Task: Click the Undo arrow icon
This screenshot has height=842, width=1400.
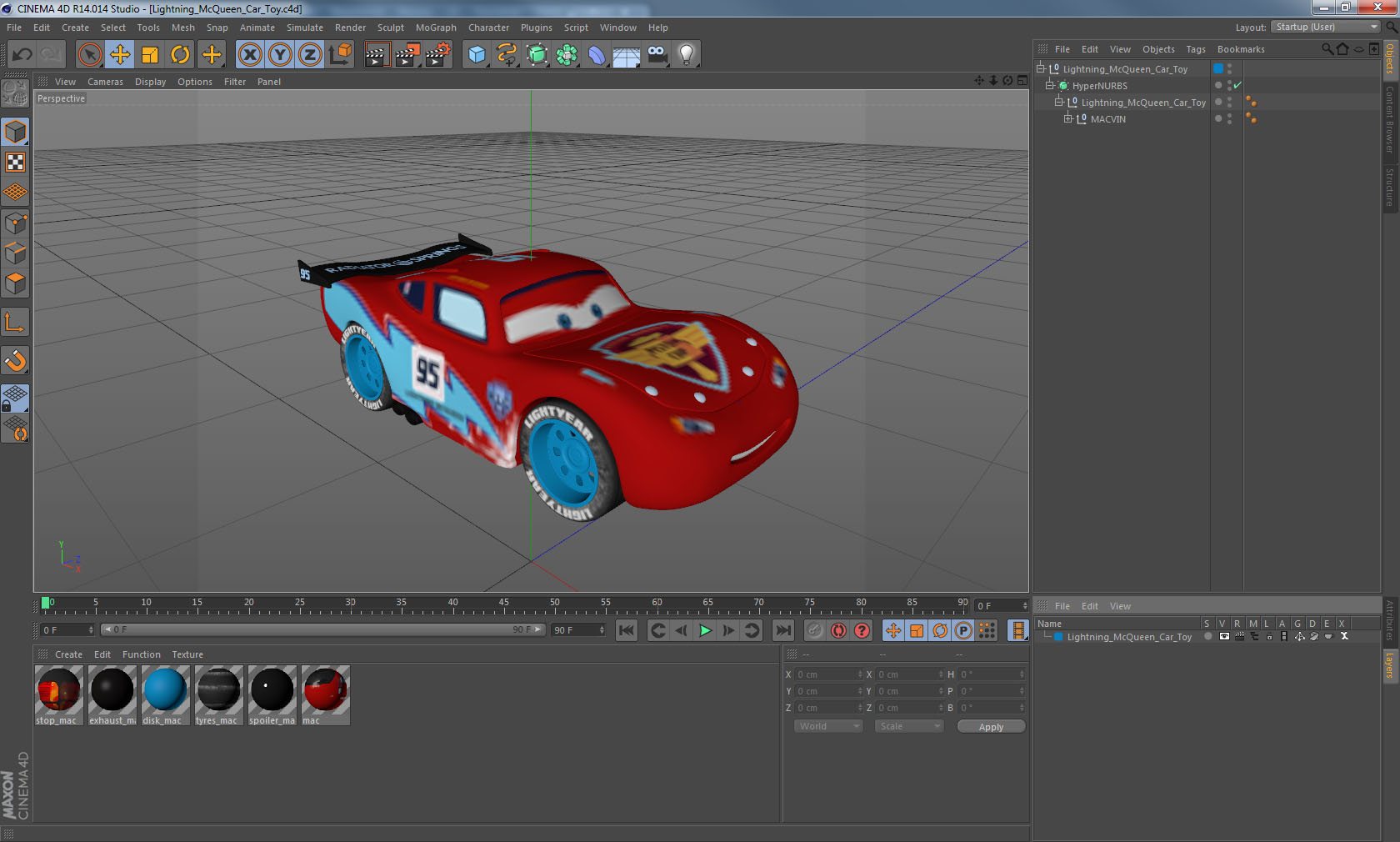Action: [22, 55]
